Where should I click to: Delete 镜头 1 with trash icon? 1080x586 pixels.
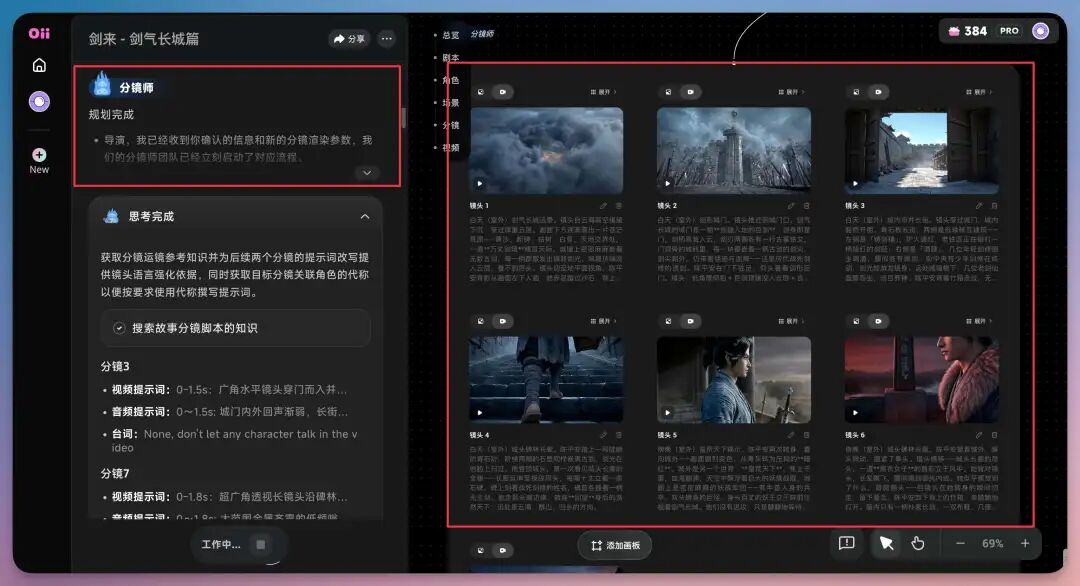pos(619,206)
